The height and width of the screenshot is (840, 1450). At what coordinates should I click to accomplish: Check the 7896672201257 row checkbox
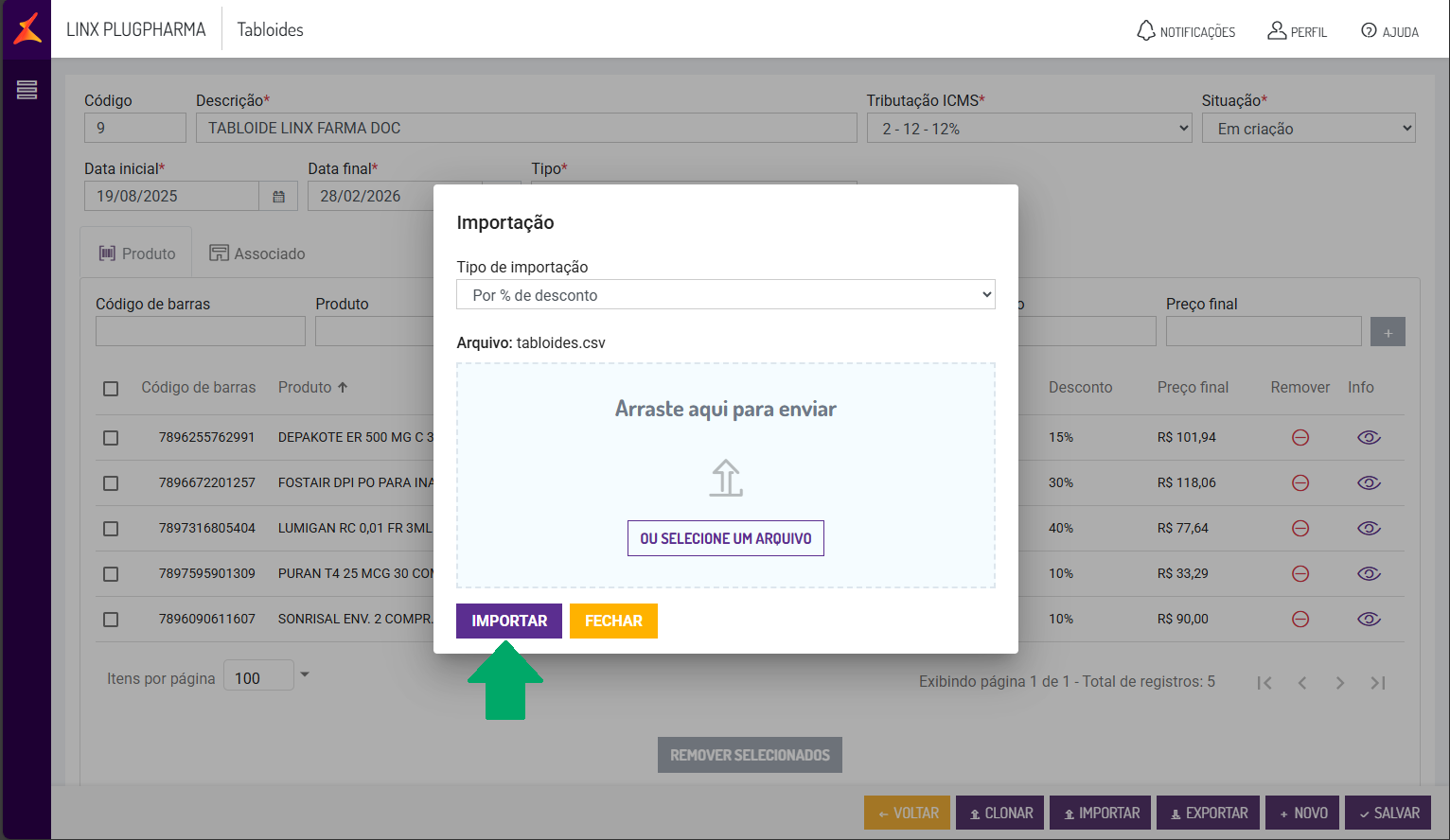point(111,483)
